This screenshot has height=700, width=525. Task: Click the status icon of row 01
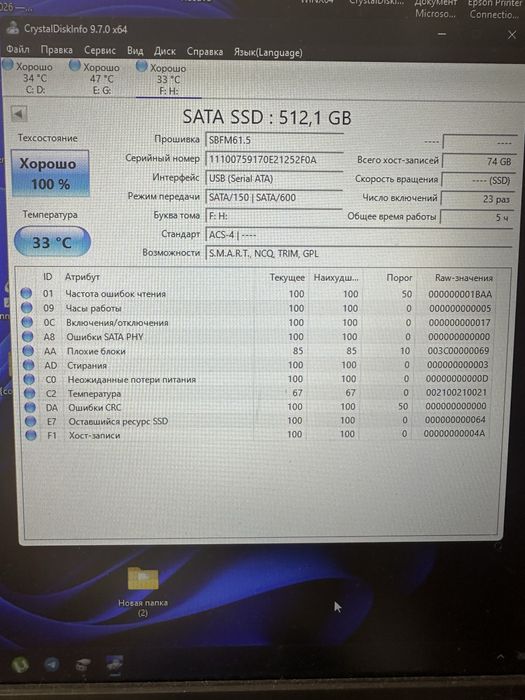26,293
